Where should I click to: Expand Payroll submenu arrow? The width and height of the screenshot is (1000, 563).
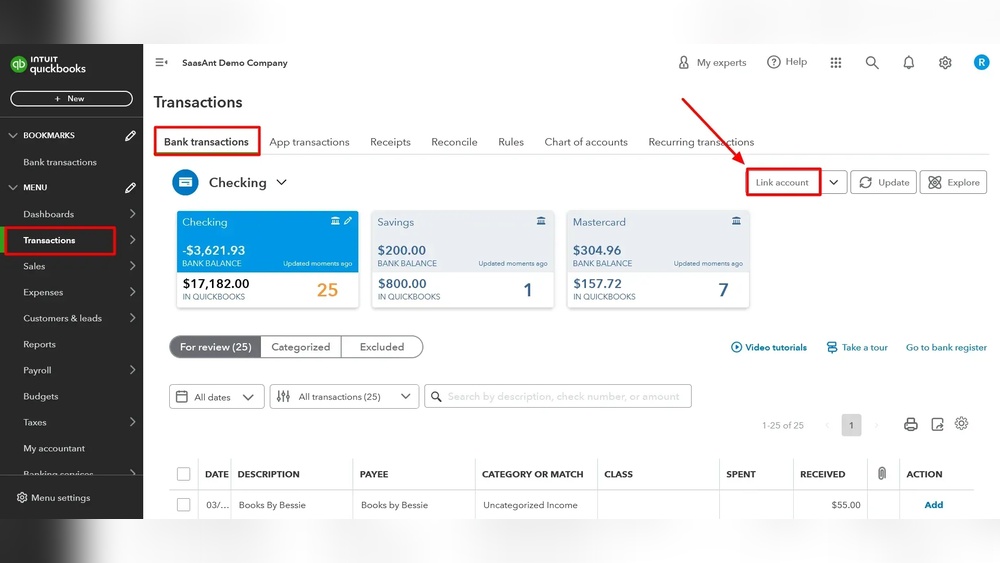tap(132, 370)
